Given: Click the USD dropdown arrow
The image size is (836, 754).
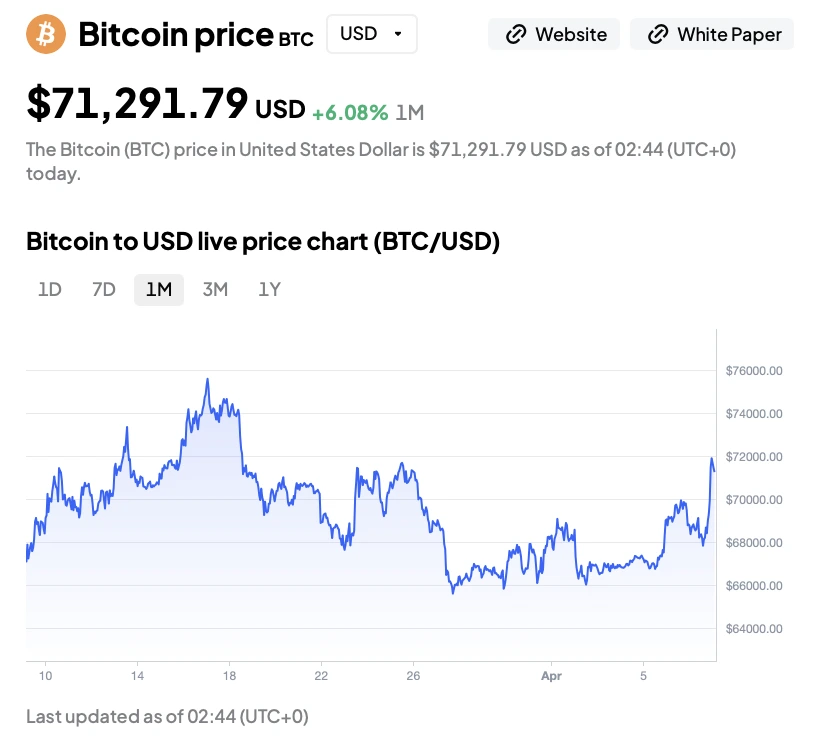Looking at the screenshot, I should (x=398, y=34).
